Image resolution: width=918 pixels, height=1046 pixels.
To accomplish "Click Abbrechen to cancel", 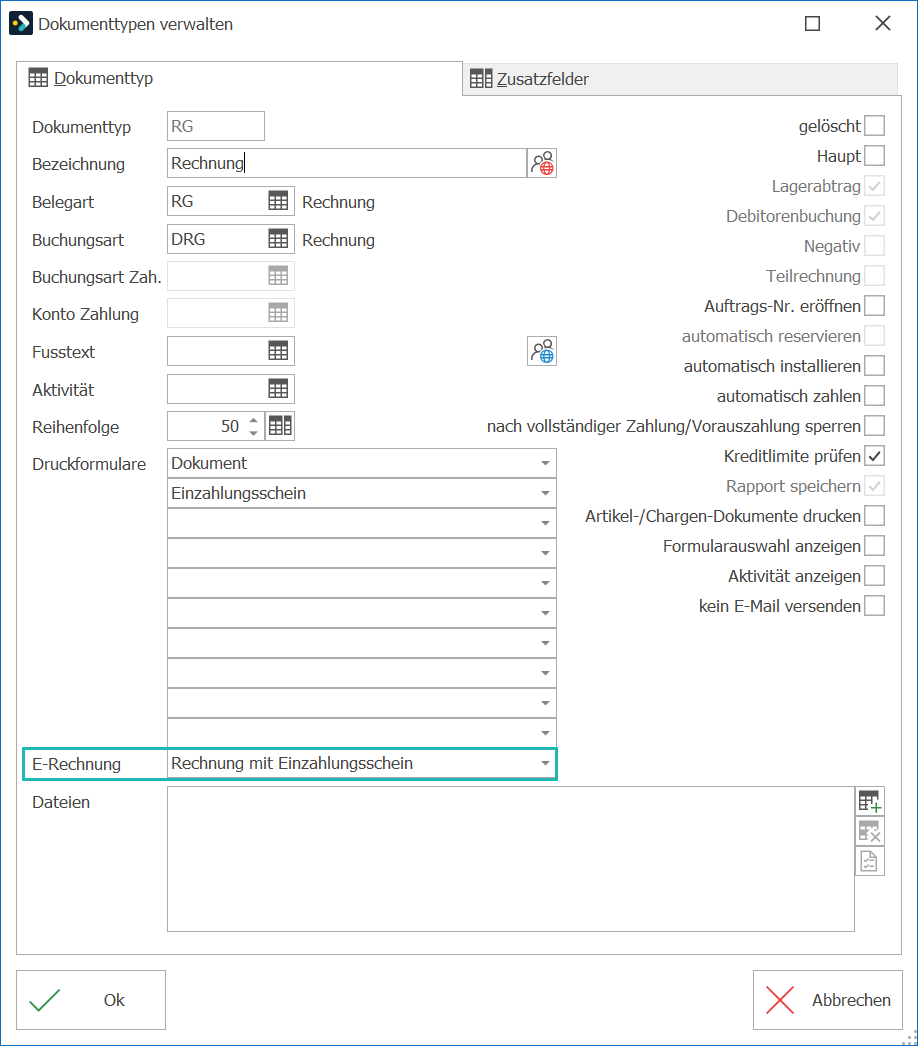I will (828, 1000).
